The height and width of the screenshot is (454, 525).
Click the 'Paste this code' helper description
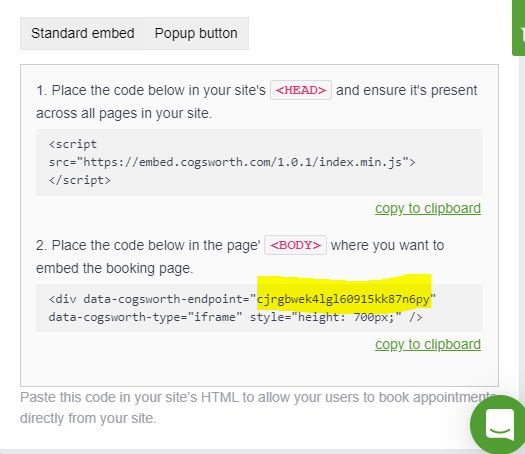point(258,408)
